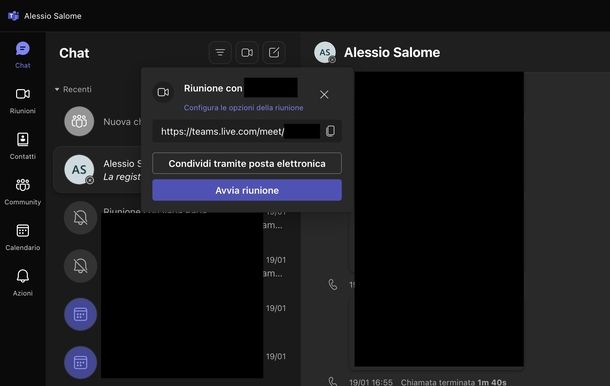Viewport: 610px width, 386px height.
Task: Open the Alessio Salome chat in list
Action: coord(97,170)
